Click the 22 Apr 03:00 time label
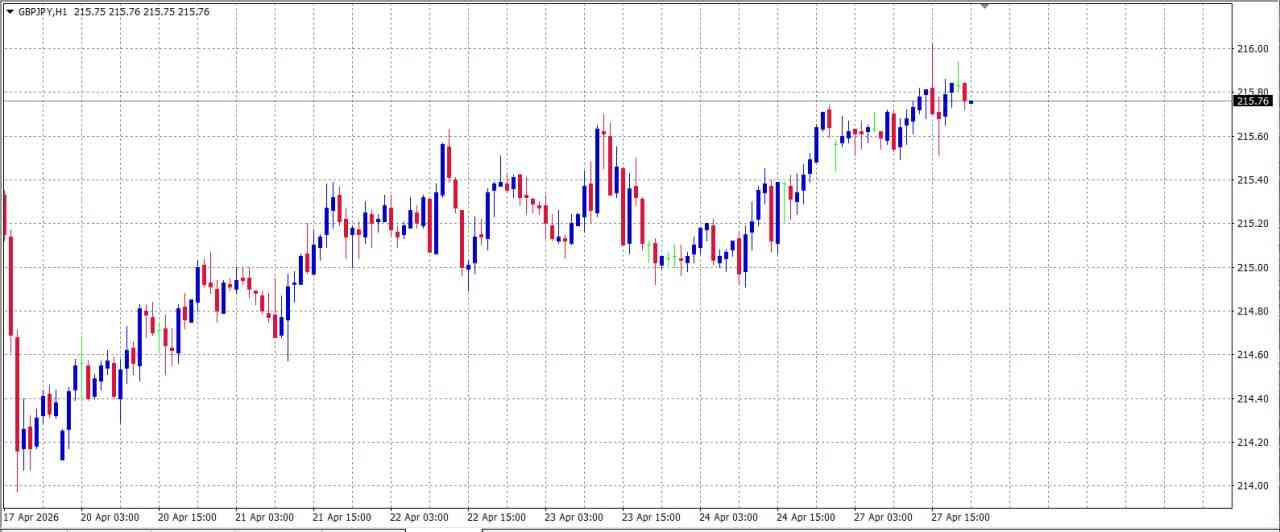Screen dimensions: 1280x532 click(x=419, y=518)
